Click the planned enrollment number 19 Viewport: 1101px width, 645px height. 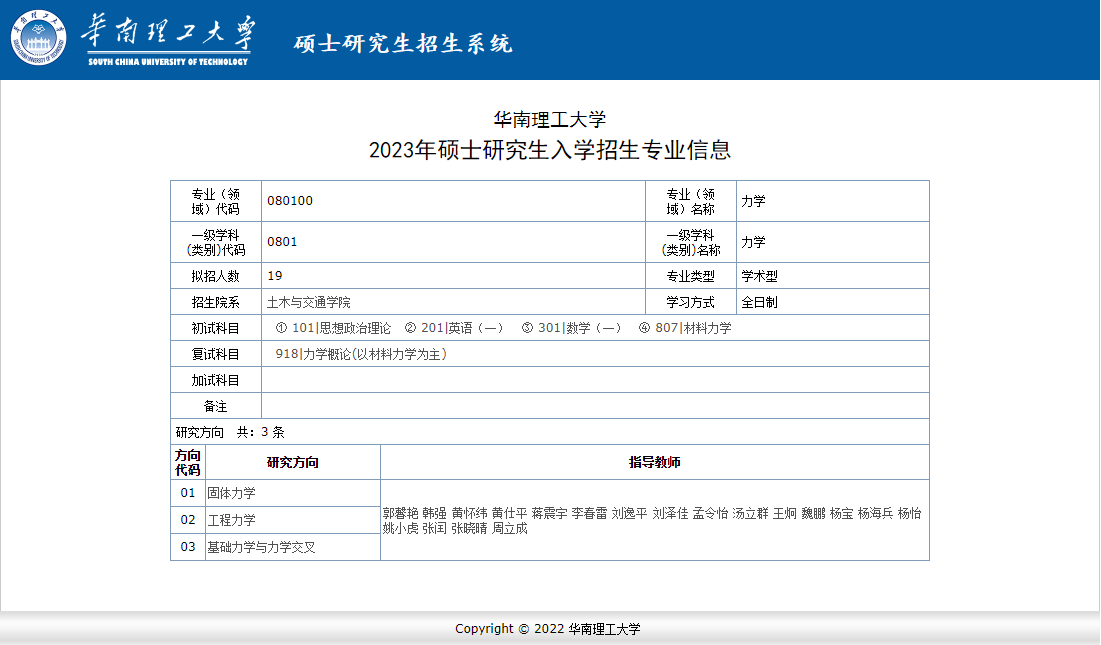pyautogui.click(x=275, y=276)
